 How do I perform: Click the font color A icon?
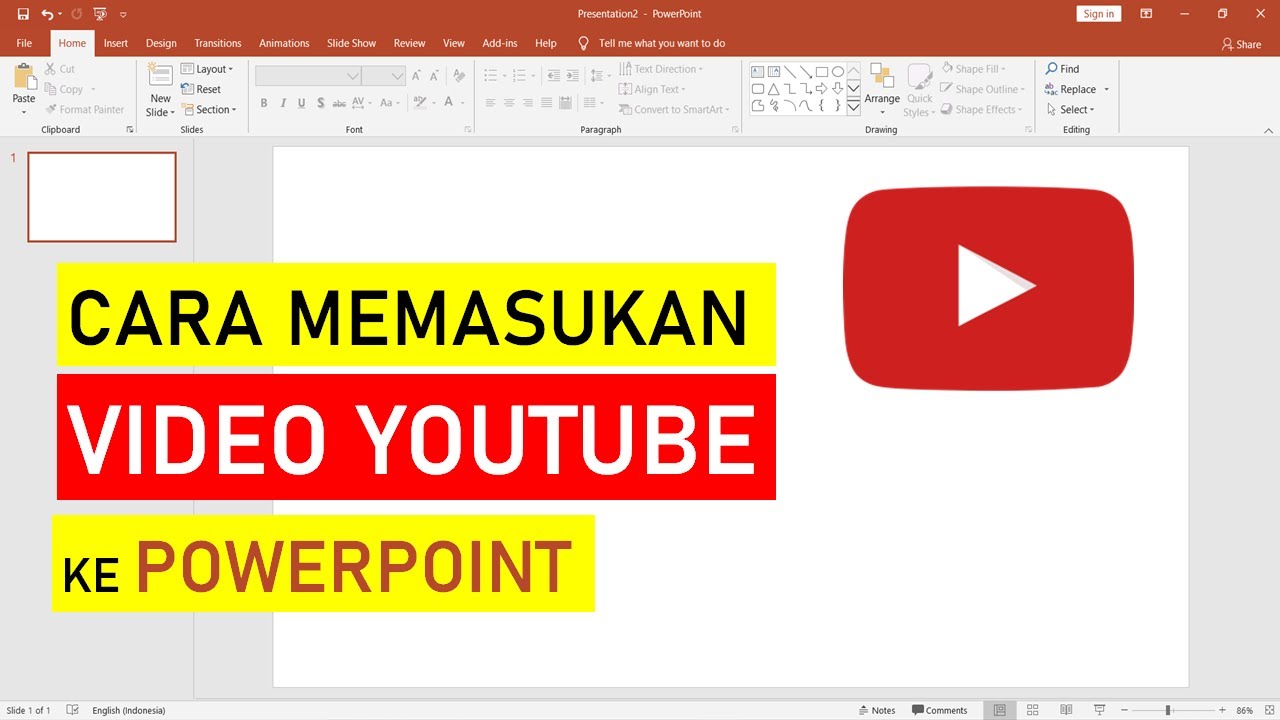coord(449,103)
